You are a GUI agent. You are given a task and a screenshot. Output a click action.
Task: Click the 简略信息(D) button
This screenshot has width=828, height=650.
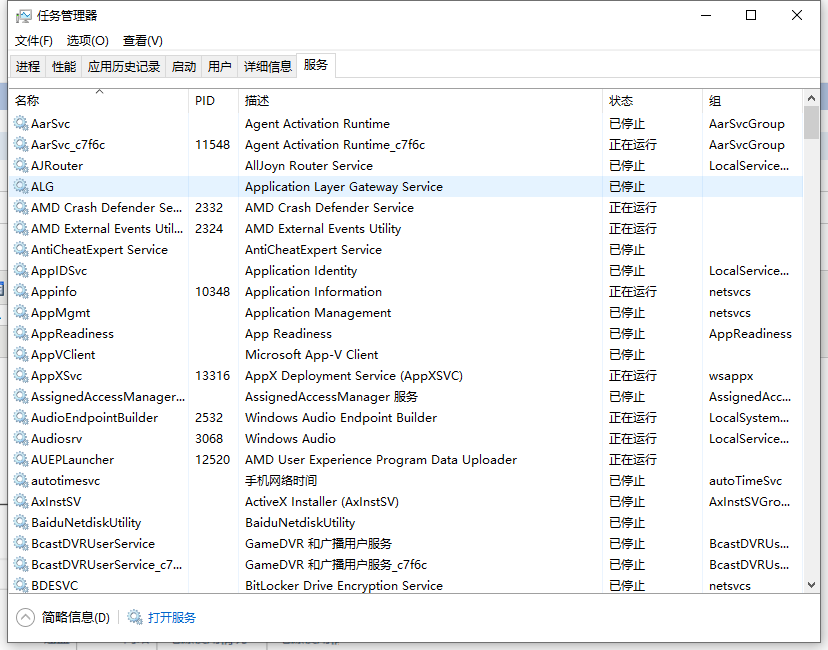coord(76,618)
